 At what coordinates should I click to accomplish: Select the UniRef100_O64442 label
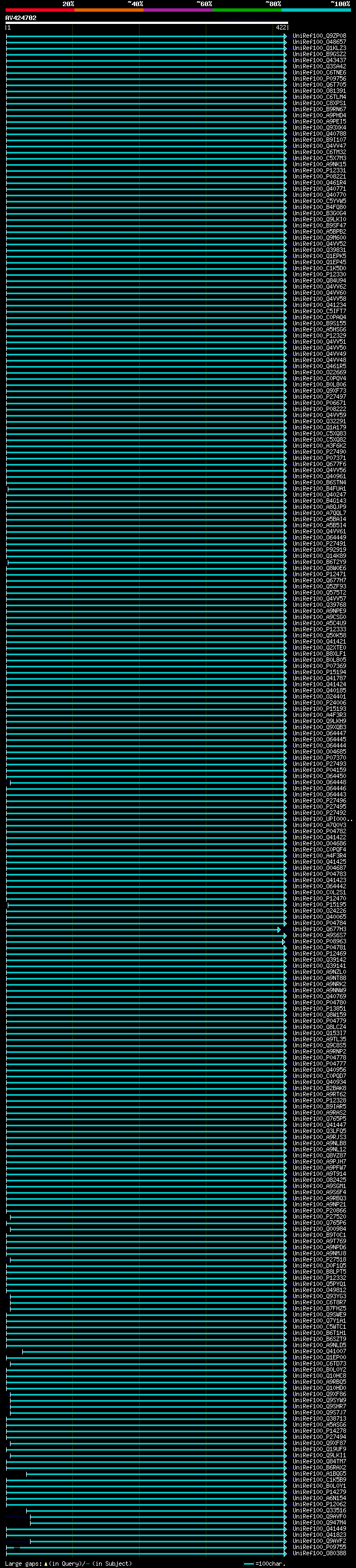tap(319, 886)
